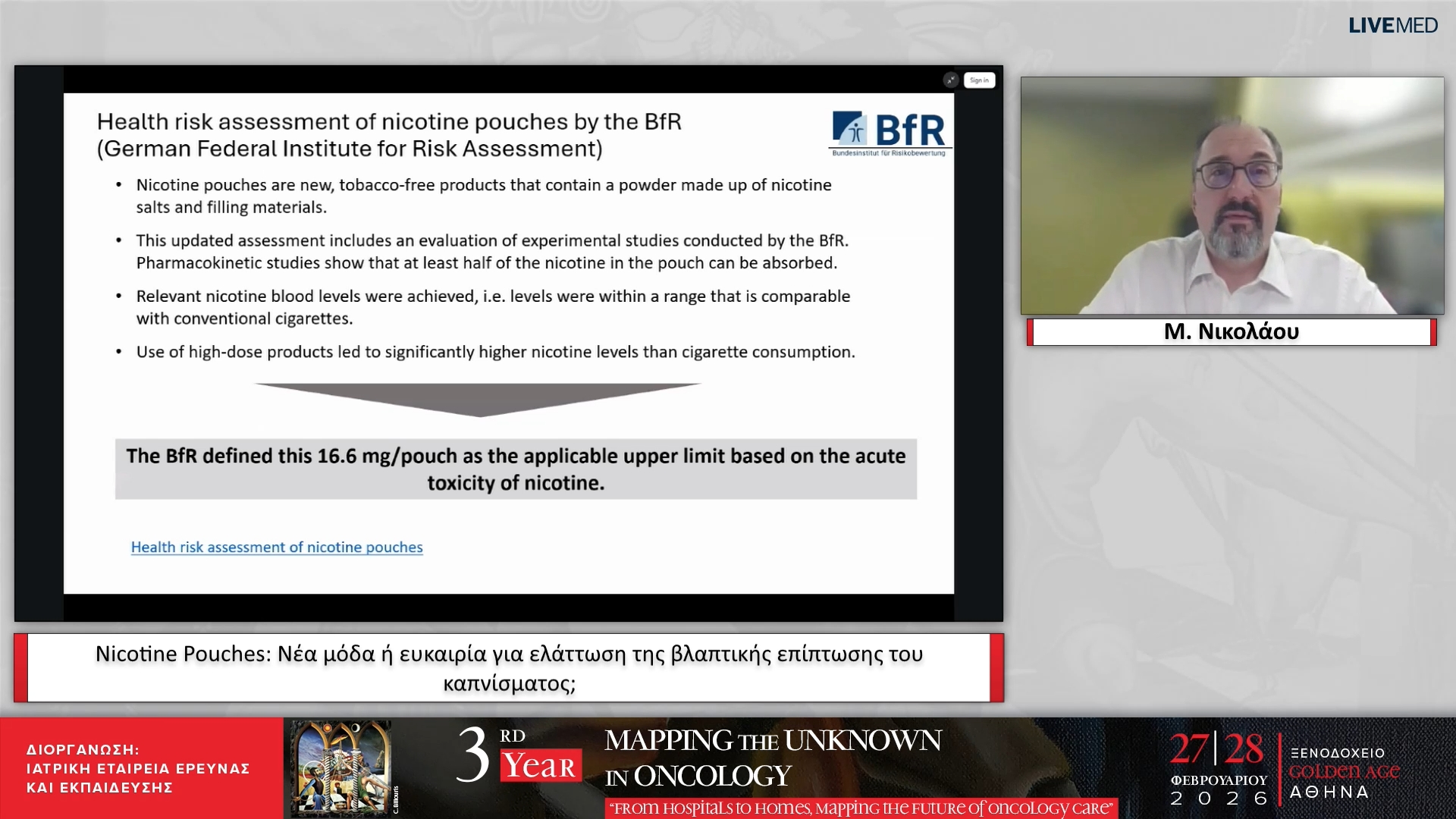Click the BfR logo on slide

click(x=890, y=129)
